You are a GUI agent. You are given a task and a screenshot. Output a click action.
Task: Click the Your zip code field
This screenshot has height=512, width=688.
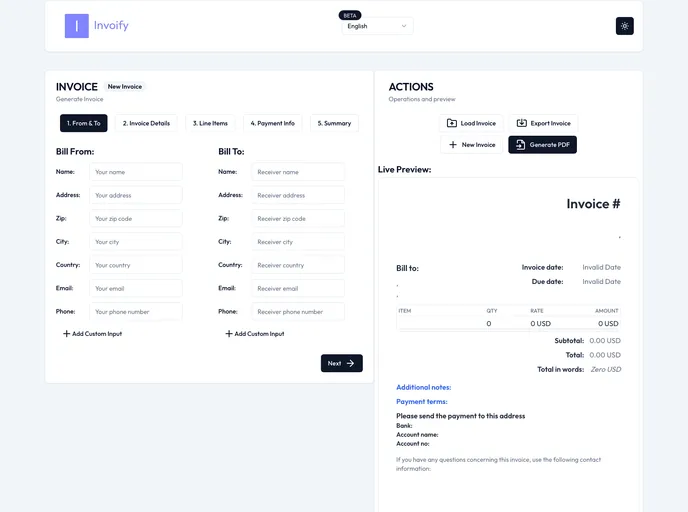point(135,218)
